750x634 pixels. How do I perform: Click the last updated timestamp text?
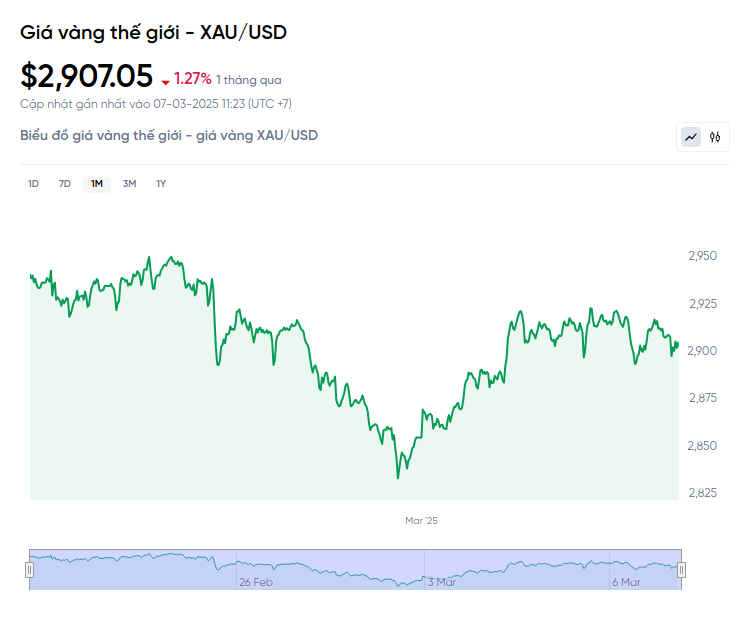click(x=156, y=103)
